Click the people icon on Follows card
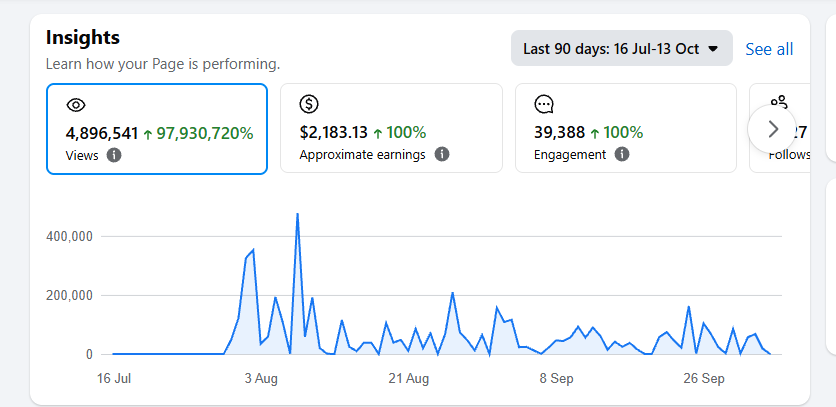Image resolution: width=836 pixels, height=407 pixels. pyautogui.click(x=779, y=101)
